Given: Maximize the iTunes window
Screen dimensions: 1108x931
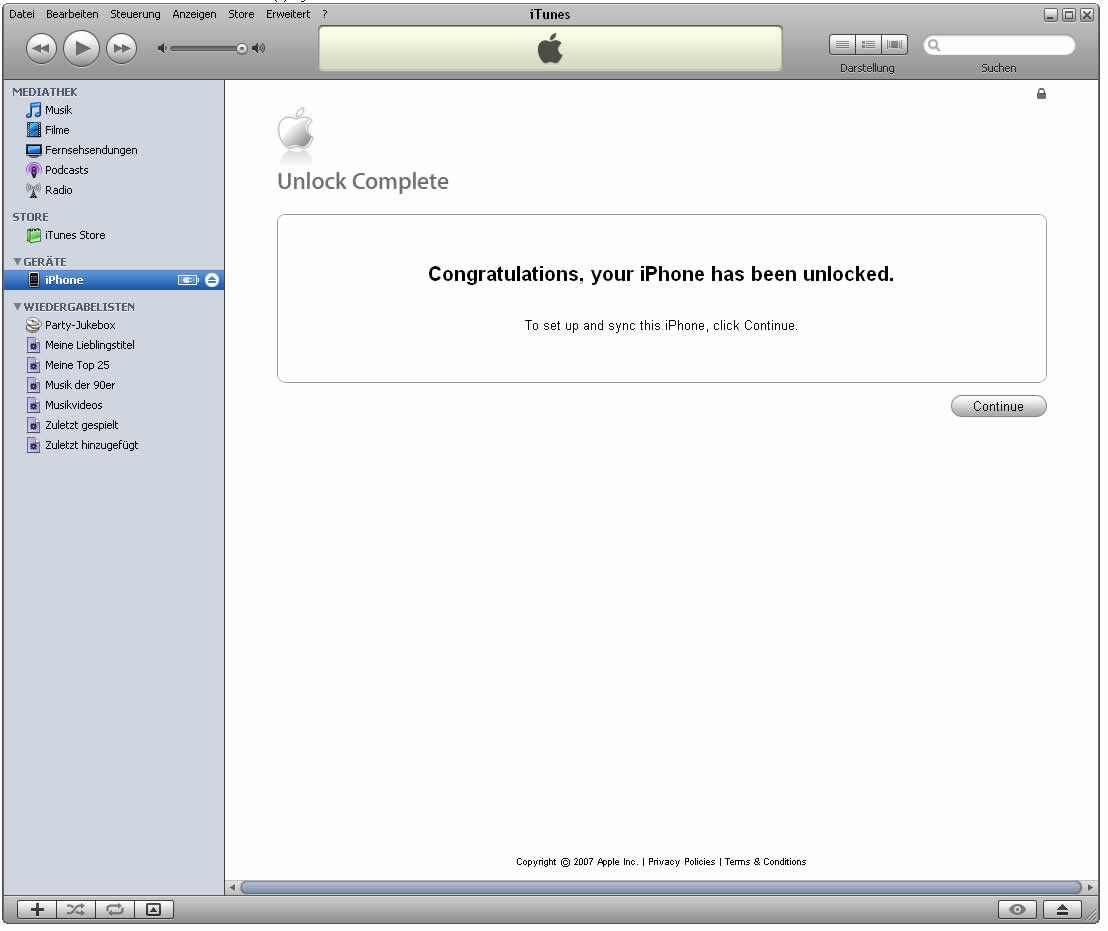Looking at the screenshot, I should (x=1068, y=15).
